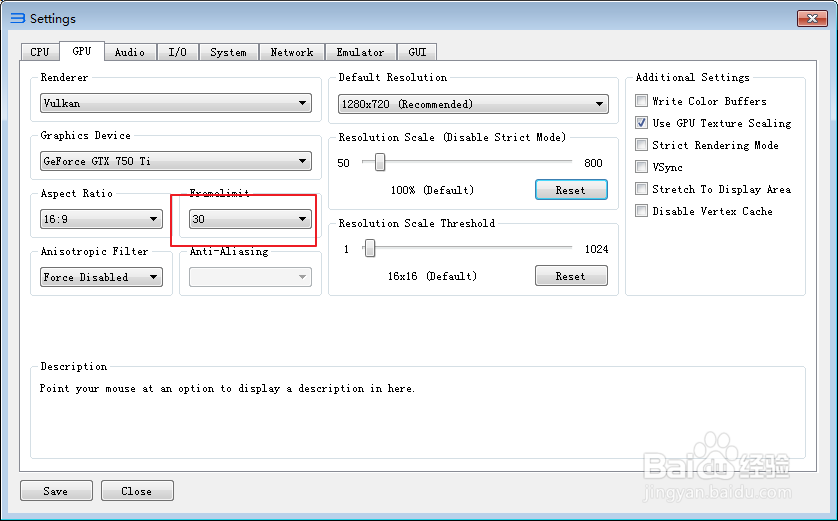Check Disable Vertex Cache option
This screenshot has height=521, width=838.
641,211
